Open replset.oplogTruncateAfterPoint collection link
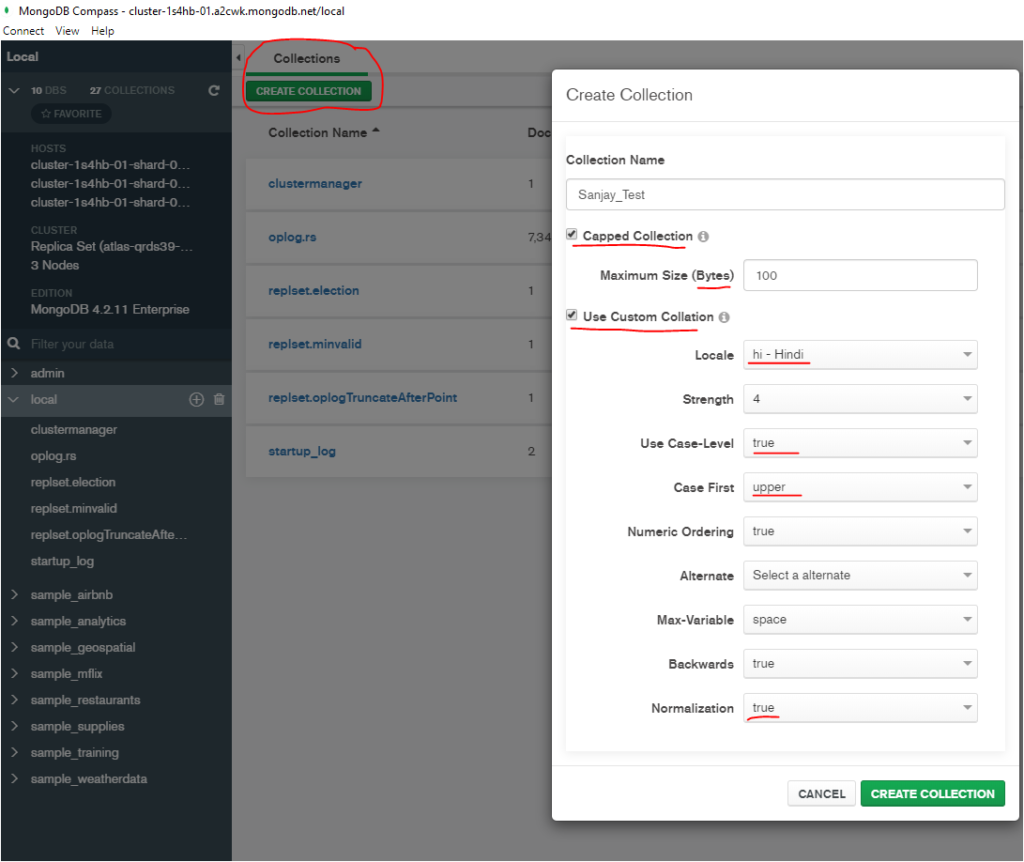 click(362, 398)
